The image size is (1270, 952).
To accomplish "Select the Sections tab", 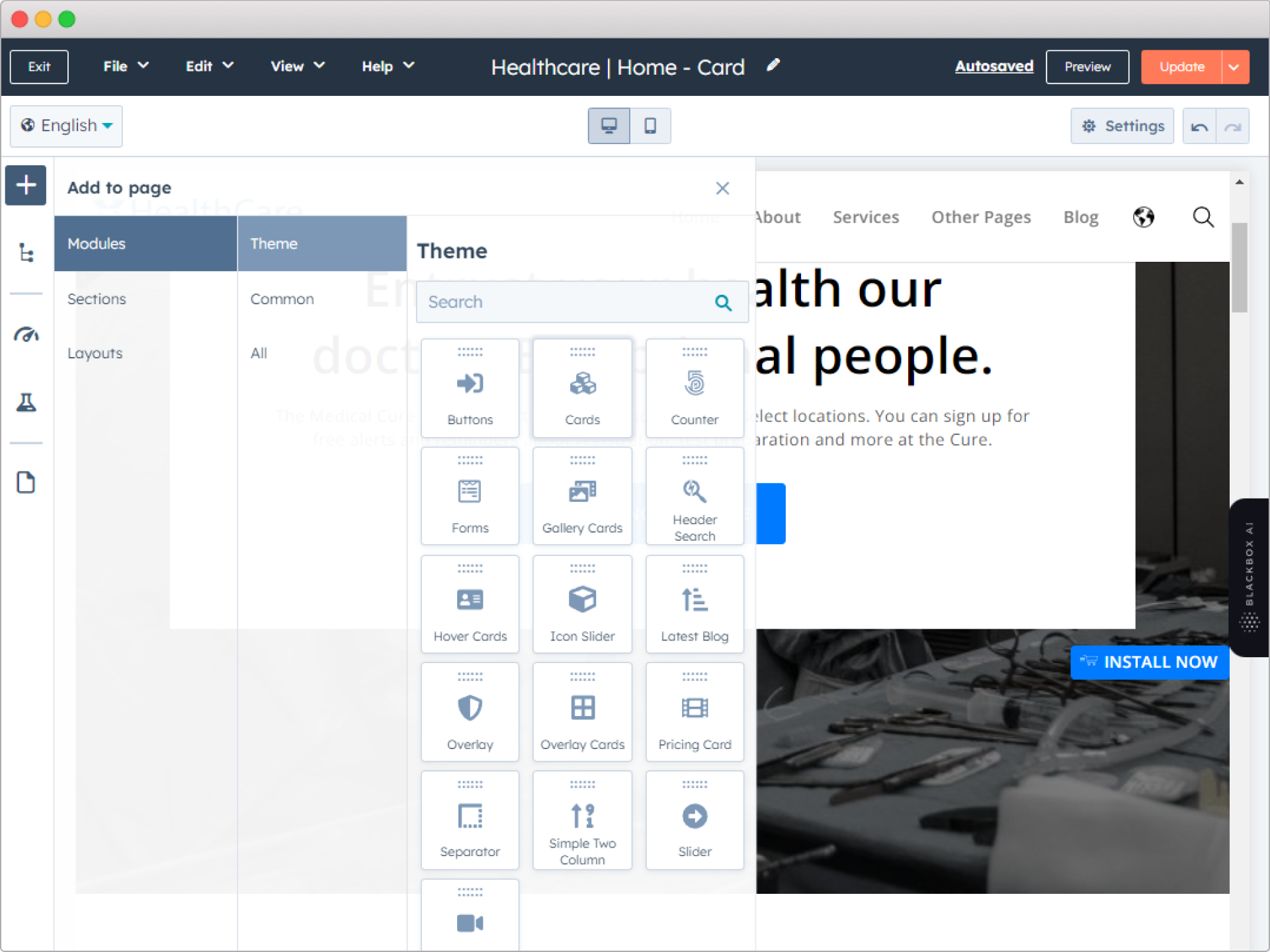I will coord(97,299).
